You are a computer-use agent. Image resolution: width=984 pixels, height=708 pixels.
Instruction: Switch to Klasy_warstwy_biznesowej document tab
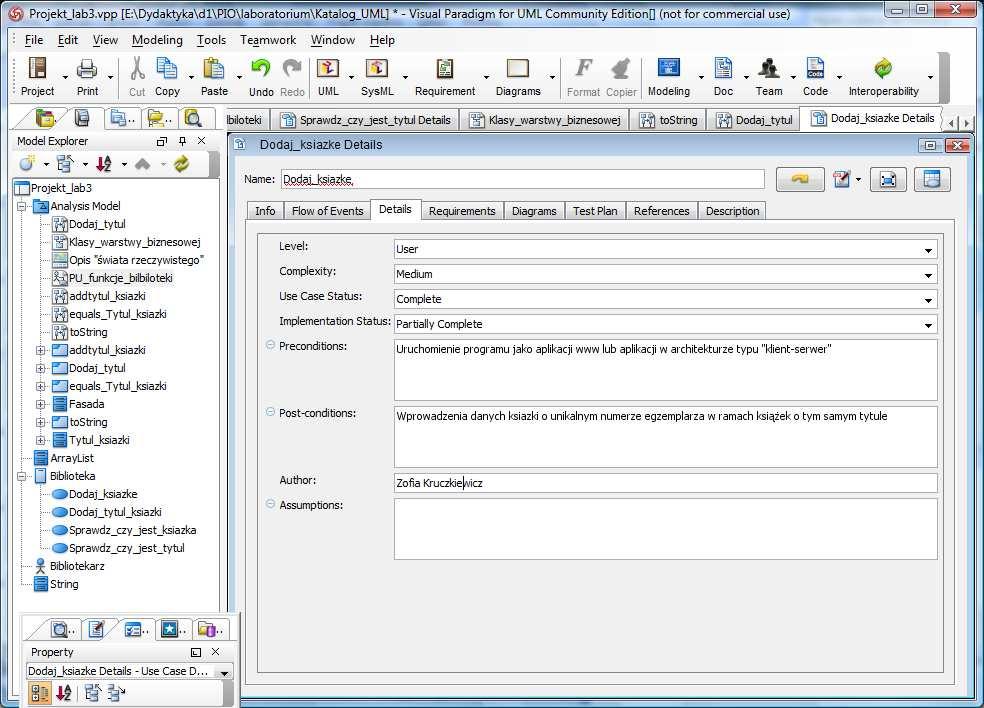546,120
